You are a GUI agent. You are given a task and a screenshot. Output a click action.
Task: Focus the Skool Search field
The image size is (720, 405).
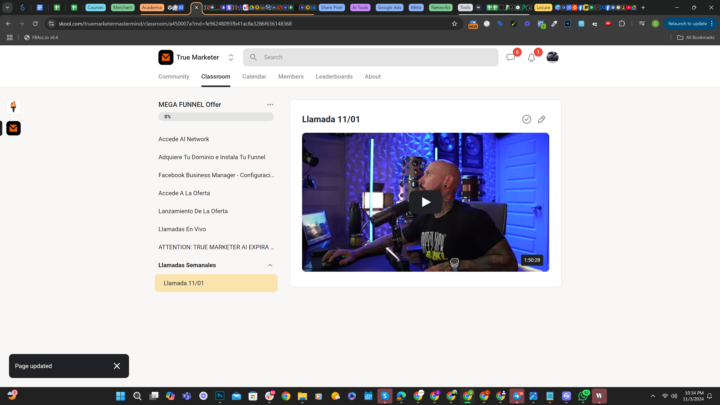(371, 57)
